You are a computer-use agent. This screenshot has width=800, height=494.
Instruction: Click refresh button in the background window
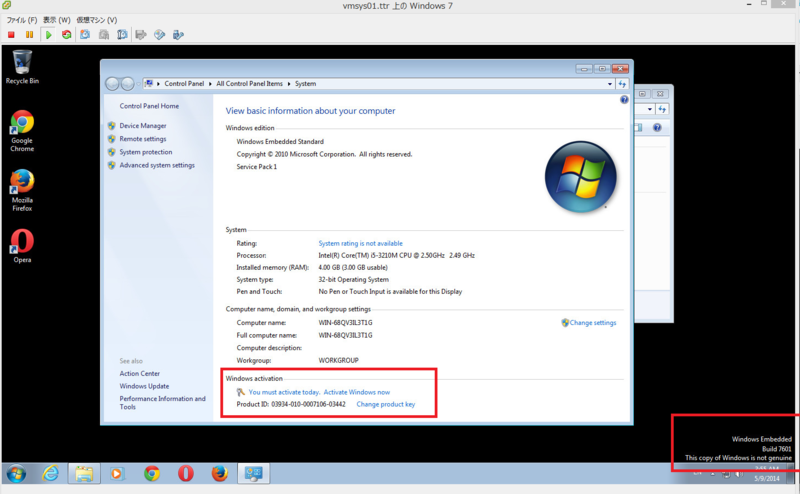(662, 109)
